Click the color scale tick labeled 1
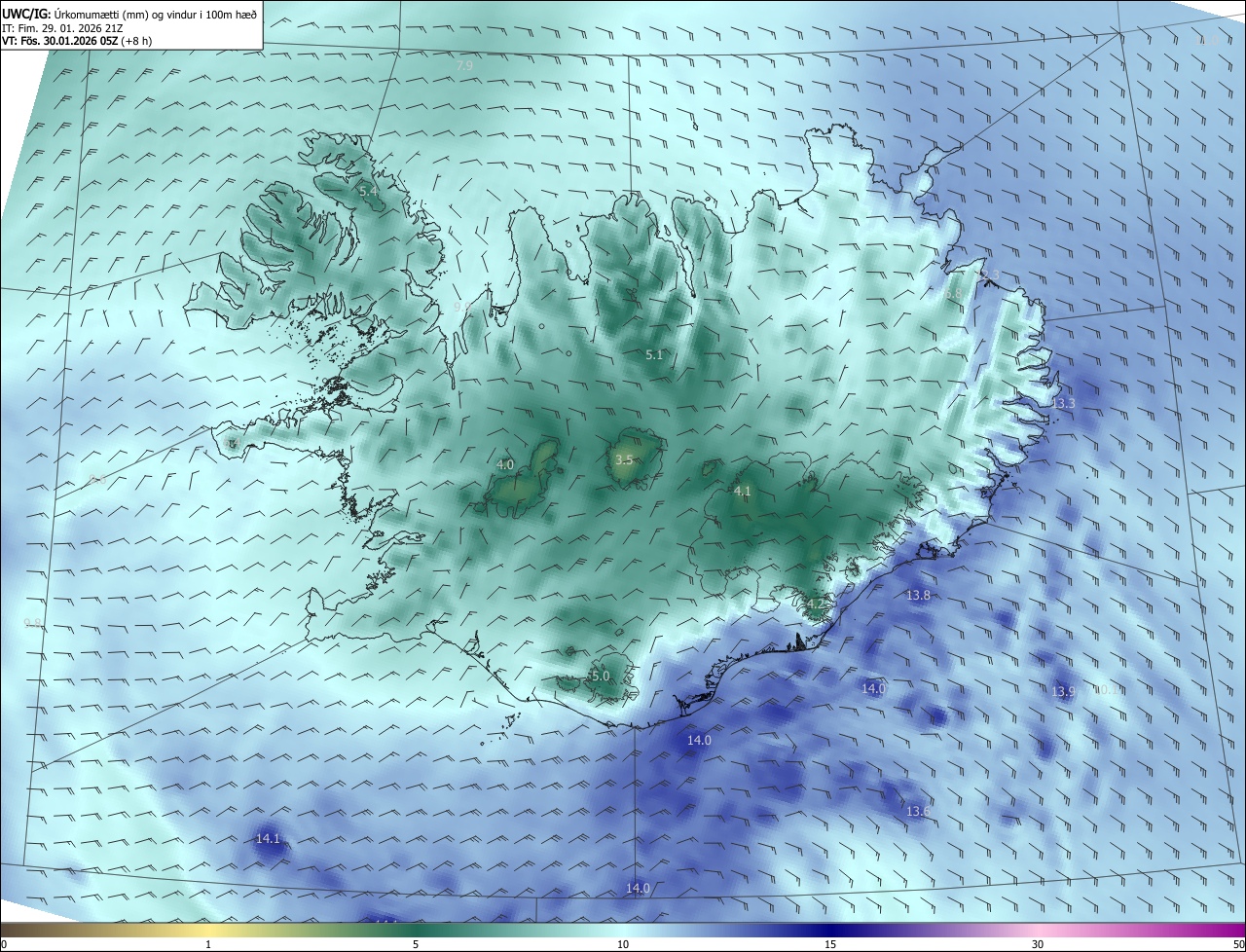Image resolution: width=1246 pixels, height=952 pixels. point(208,944)
